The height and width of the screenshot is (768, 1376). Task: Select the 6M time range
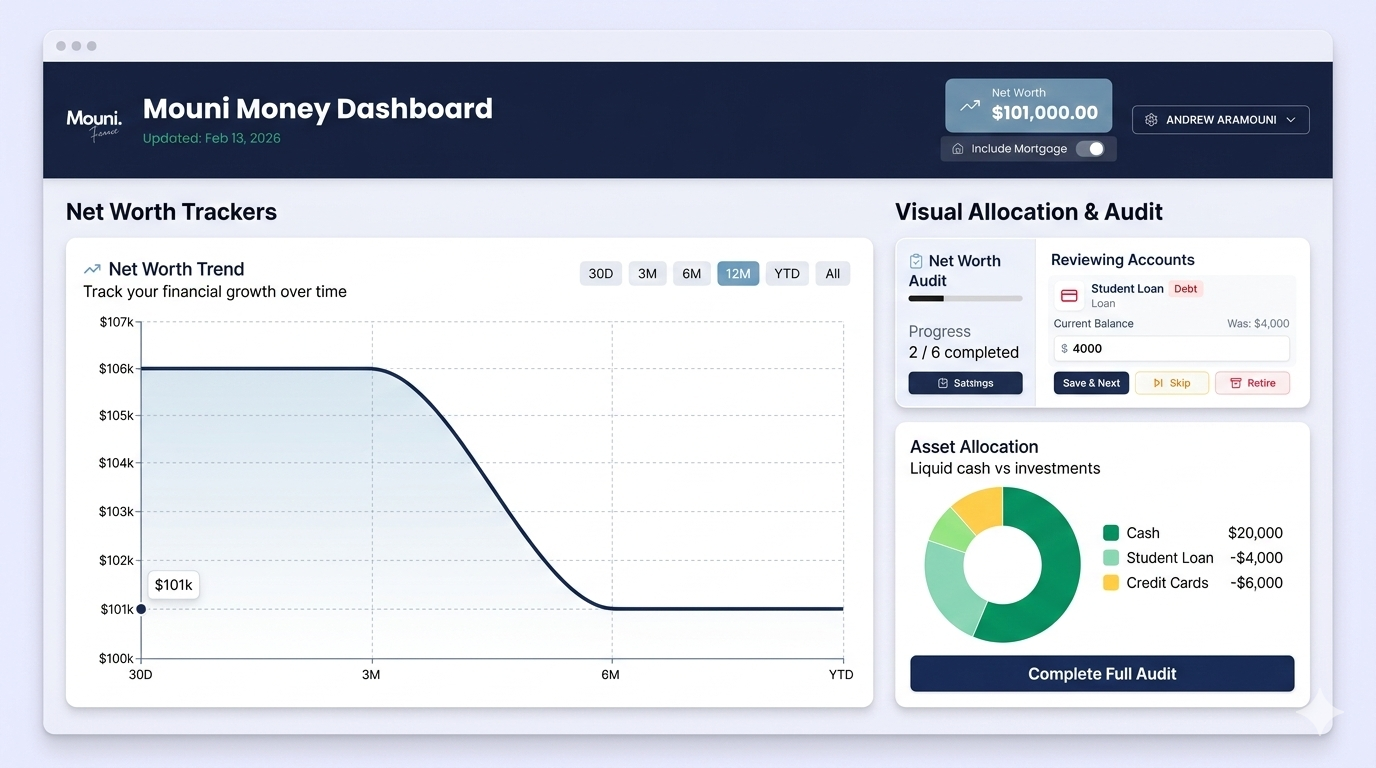click(691, 274)
